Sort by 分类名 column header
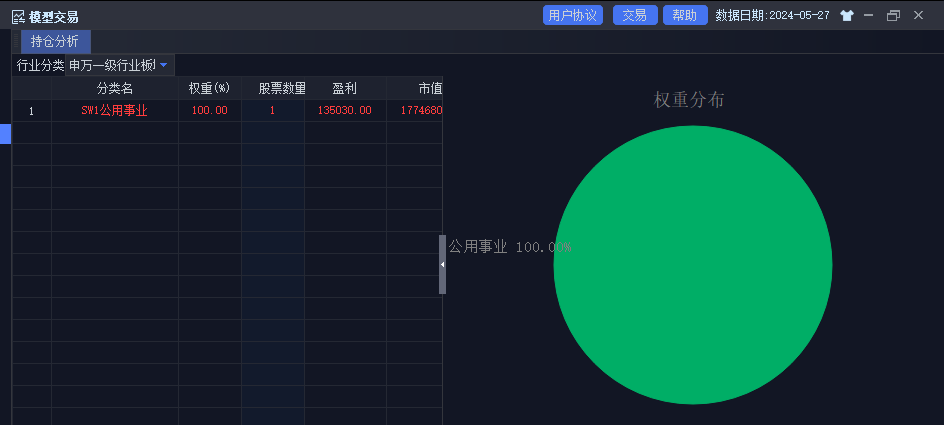Screen dimensions: 944x425 click(115, 88)
